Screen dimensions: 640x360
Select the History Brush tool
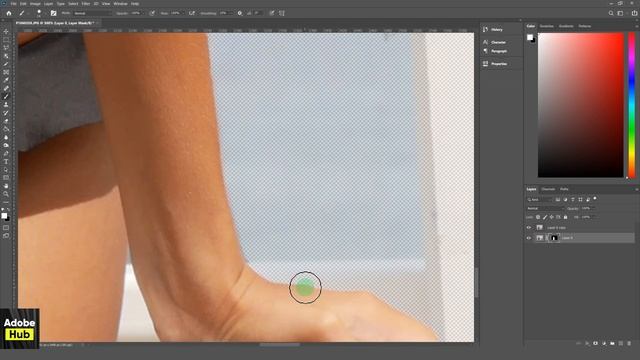[6, 113]
